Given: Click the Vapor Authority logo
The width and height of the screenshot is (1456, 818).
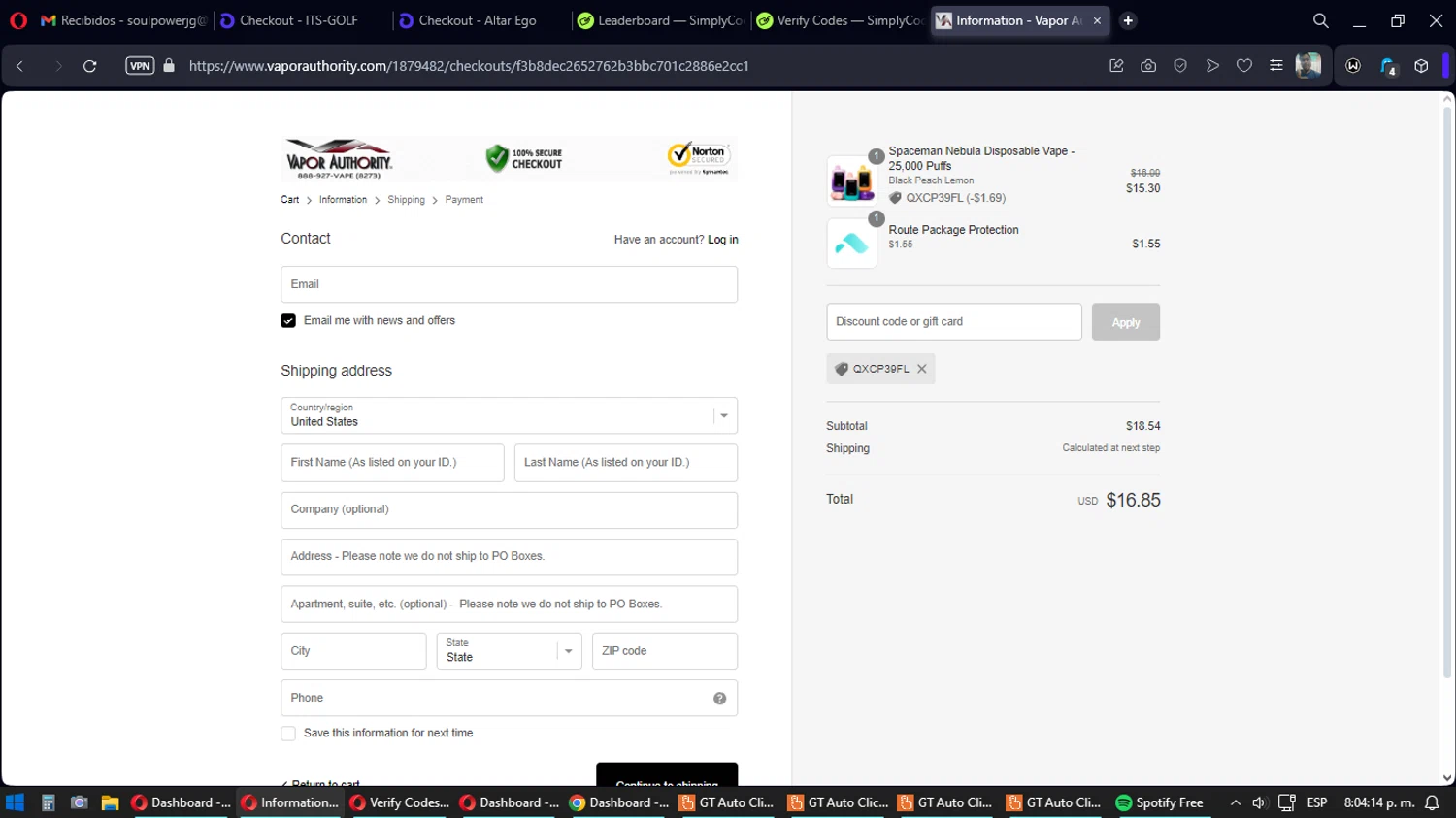Looking at the screenshot, I should pos(339,158).
